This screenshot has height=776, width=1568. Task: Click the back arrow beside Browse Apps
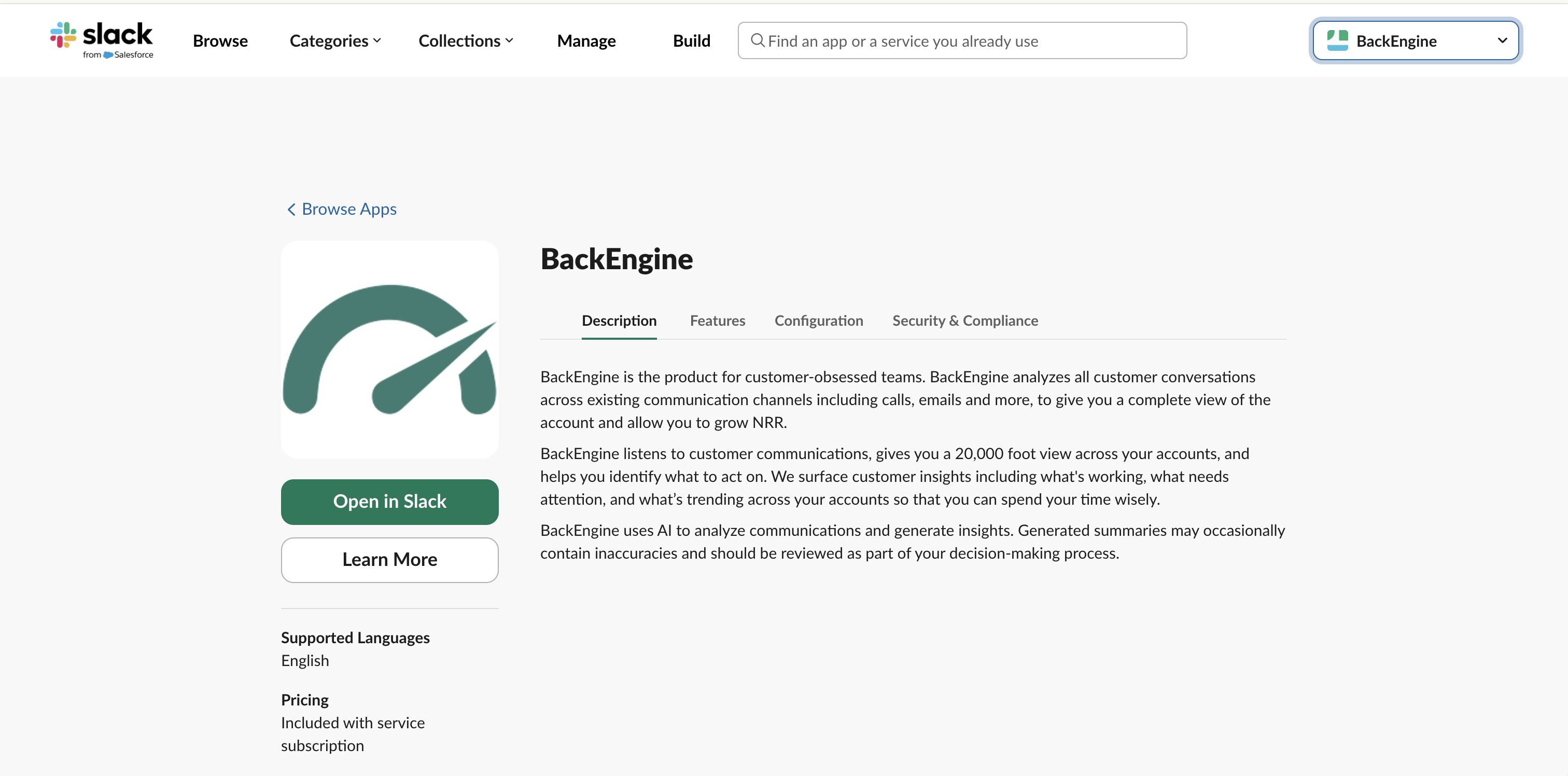click(290, 209)
